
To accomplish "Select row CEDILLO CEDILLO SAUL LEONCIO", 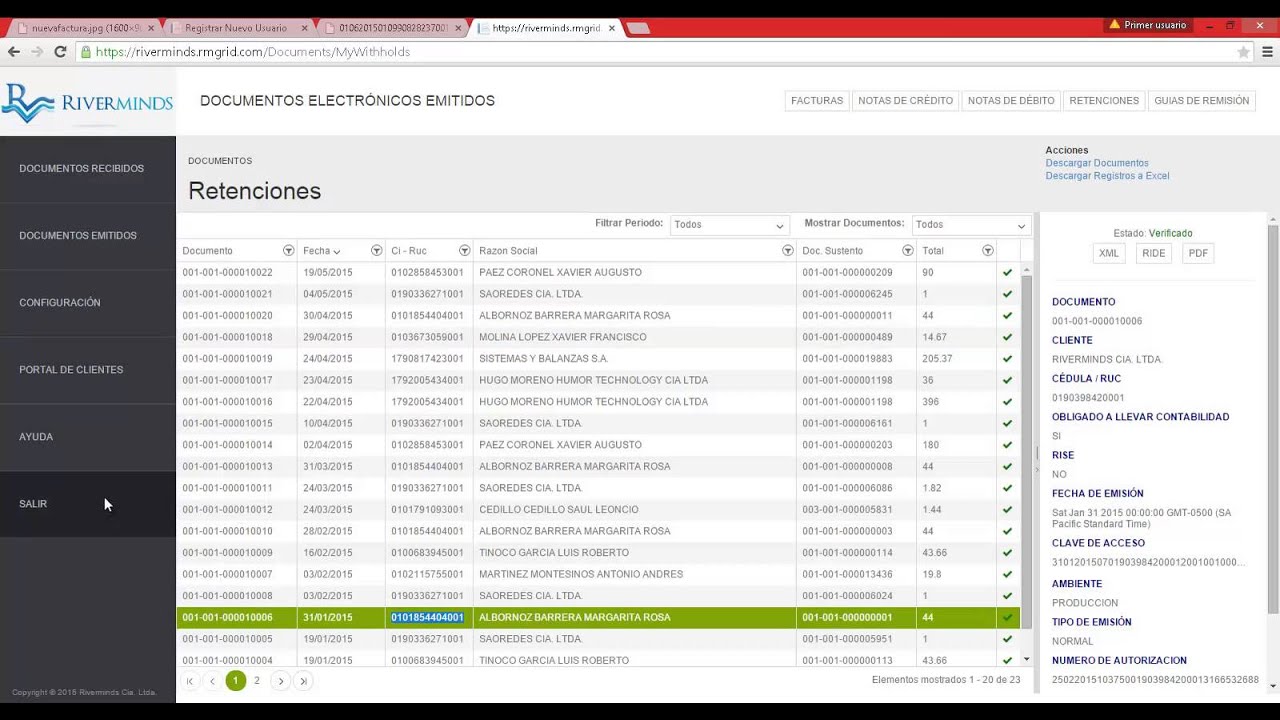I will pos(599,510).
